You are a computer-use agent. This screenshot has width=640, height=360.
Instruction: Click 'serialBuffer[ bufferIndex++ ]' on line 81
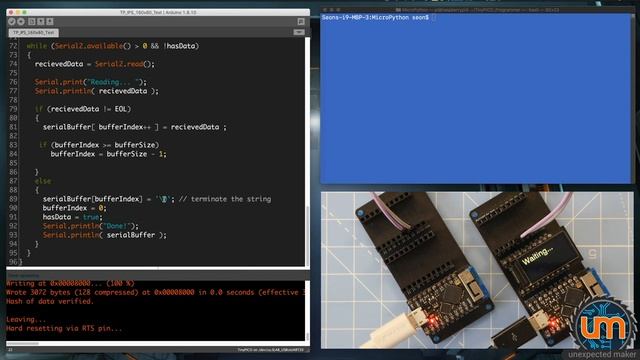[101, 127]
